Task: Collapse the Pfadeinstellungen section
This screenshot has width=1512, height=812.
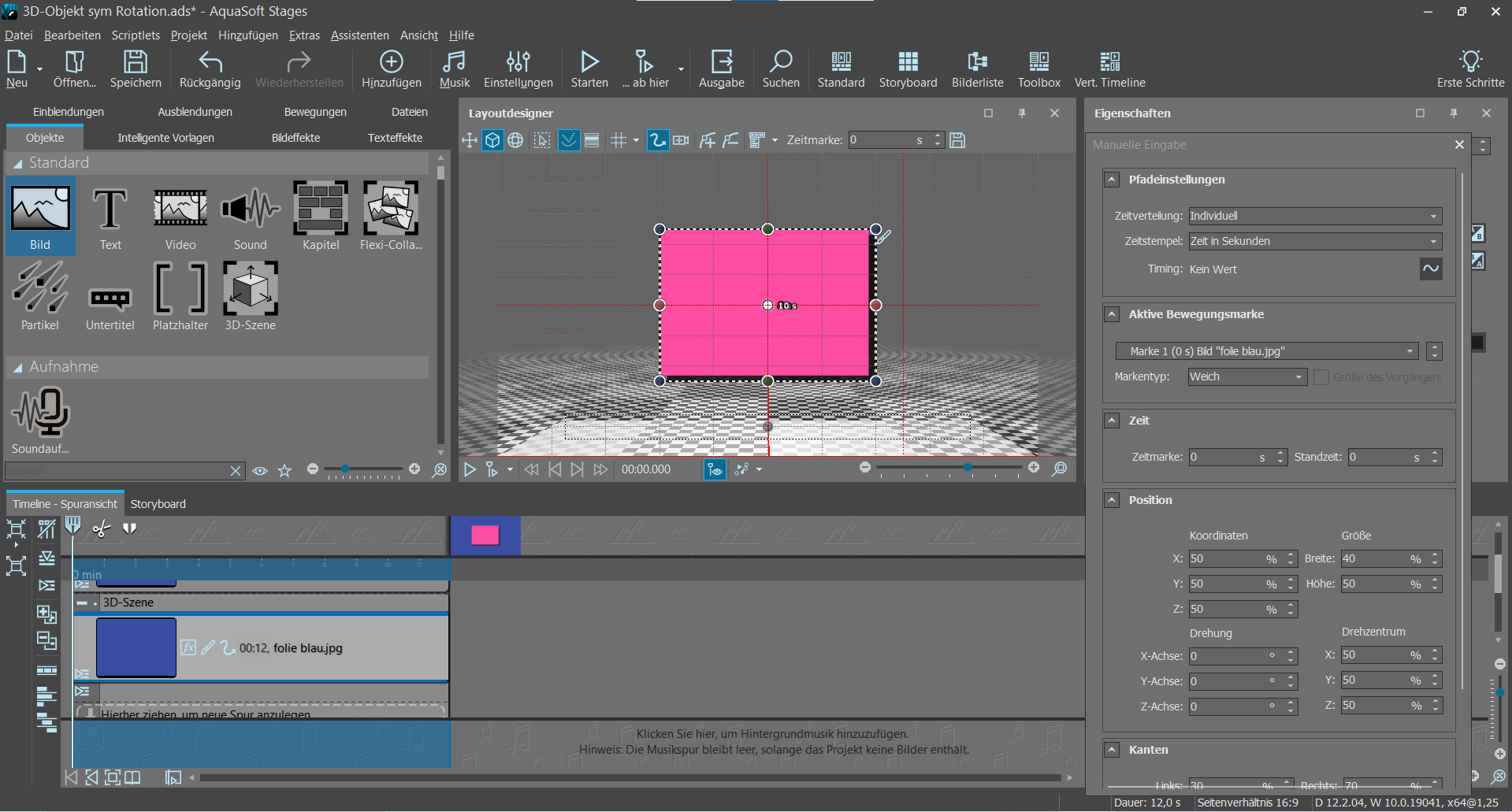Action: 1112,180
